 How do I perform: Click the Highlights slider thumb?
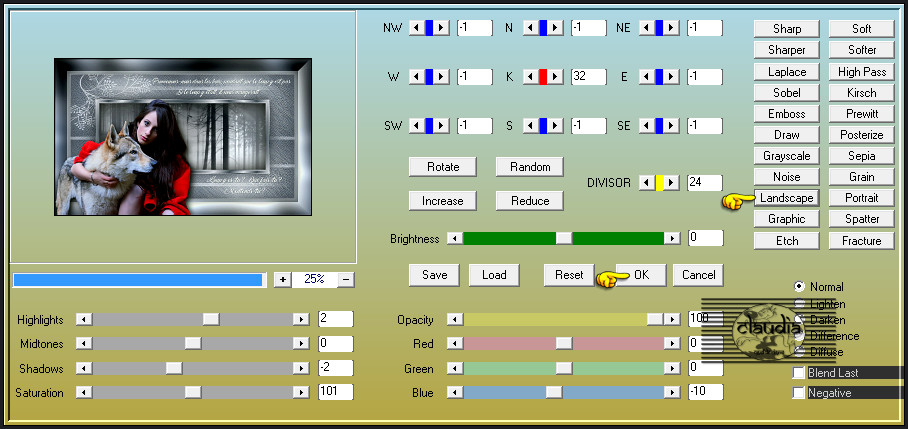point(211,320)
